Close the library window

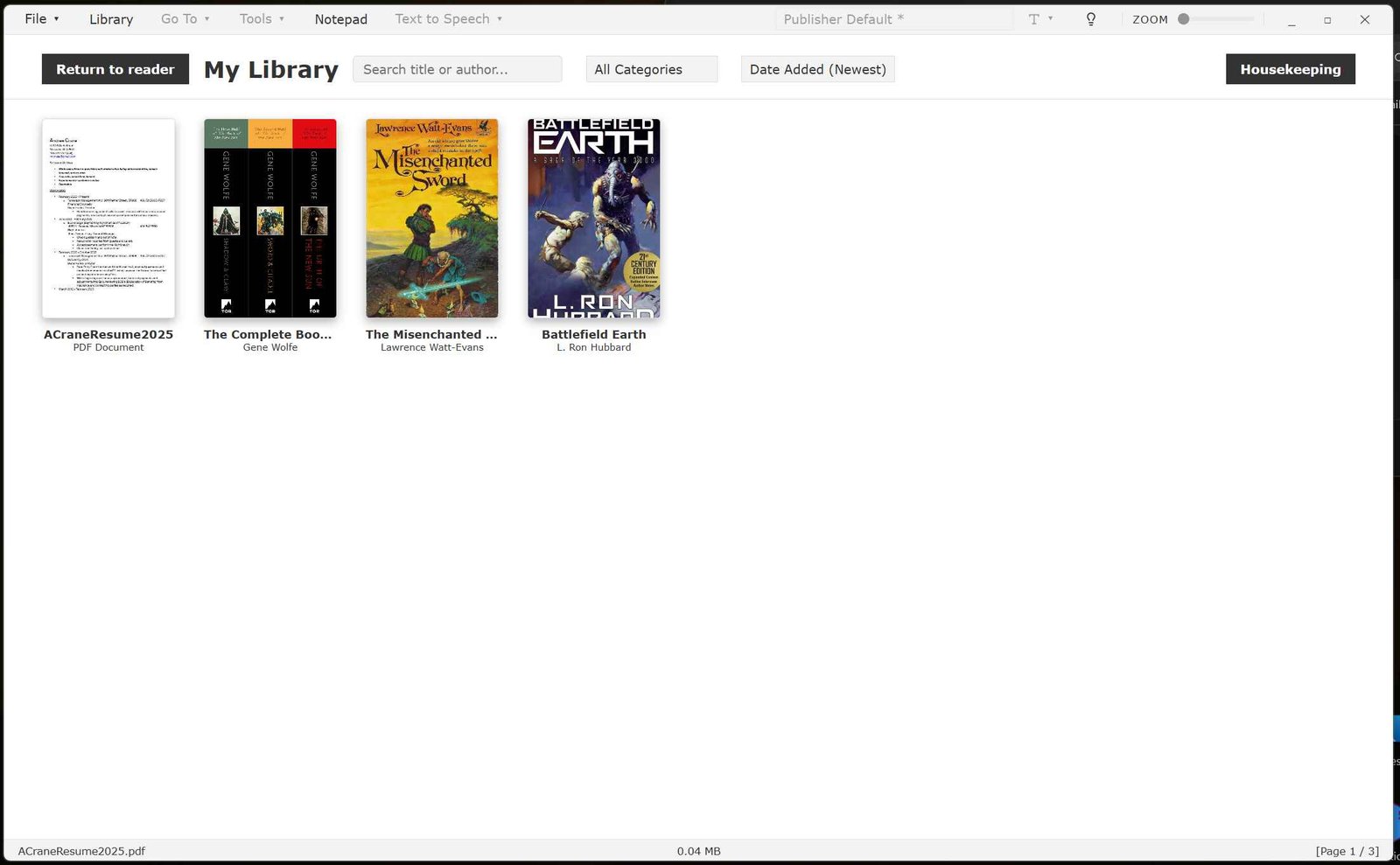(1364, 19)
